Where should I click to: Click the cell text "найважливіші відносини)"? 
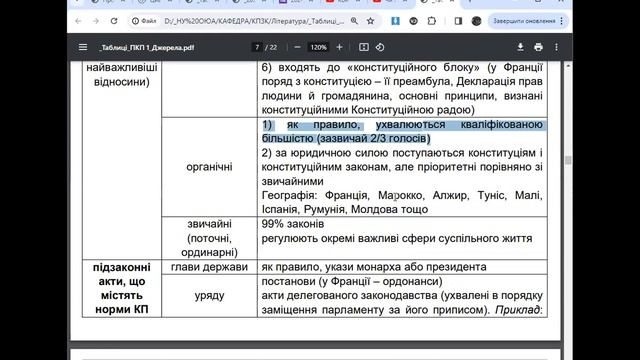(122, 74)
